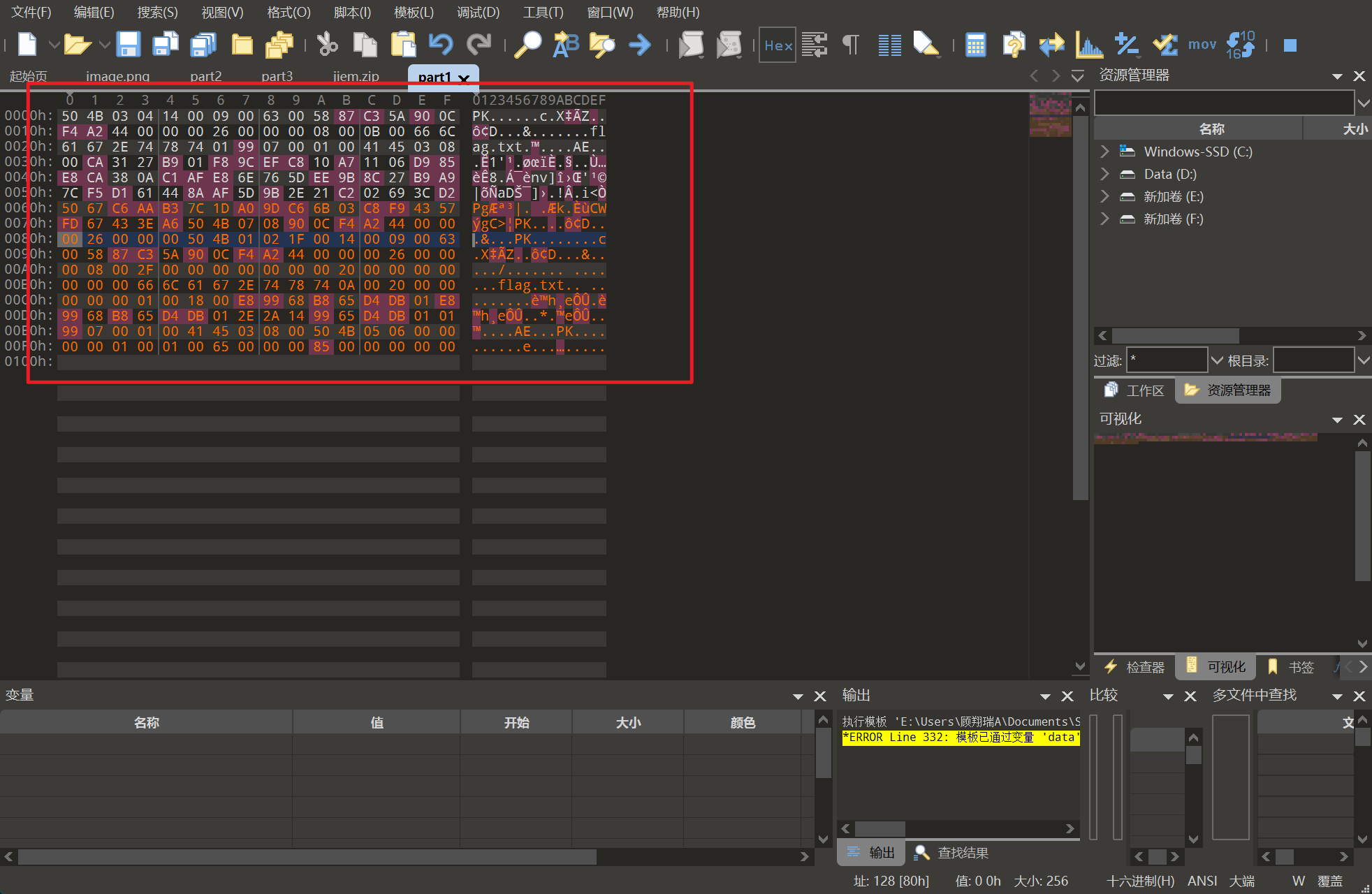Toggle the Hex edit mode button
This screenshot has width=1372, height=894.
[x=778, y=45]
